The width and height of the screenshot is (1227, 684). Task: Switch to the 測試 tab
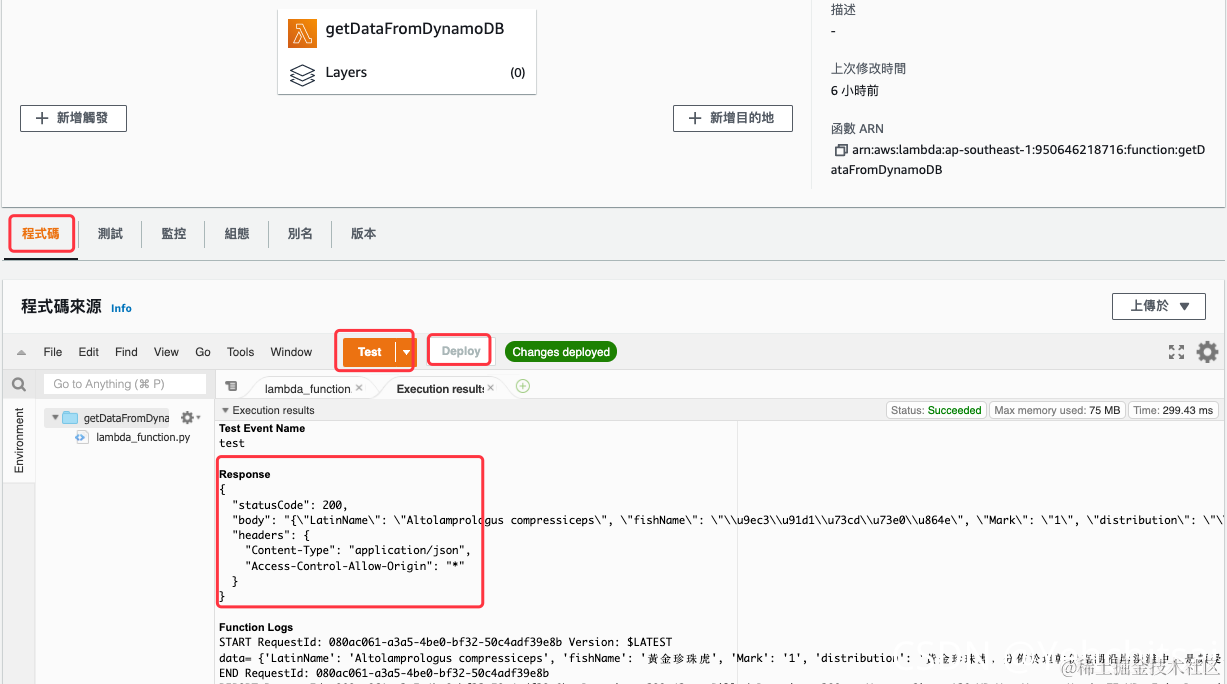(110, 234)
